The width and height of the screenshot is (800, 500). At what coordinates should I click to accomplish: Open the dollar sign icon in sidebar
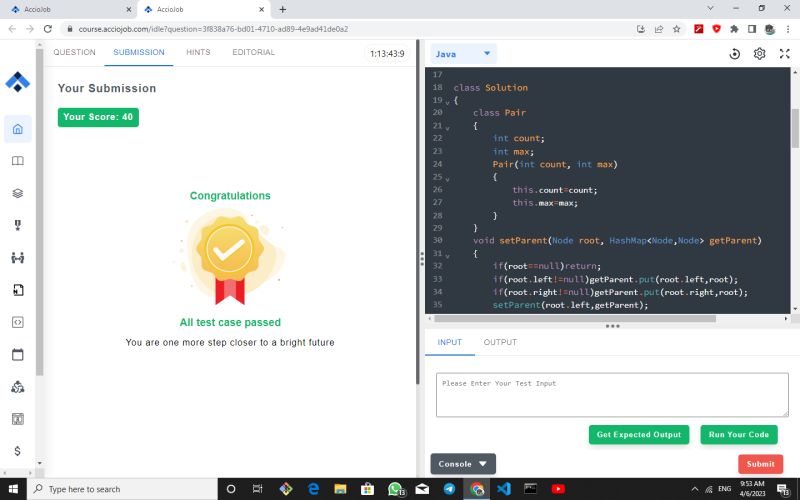(17, 451)
